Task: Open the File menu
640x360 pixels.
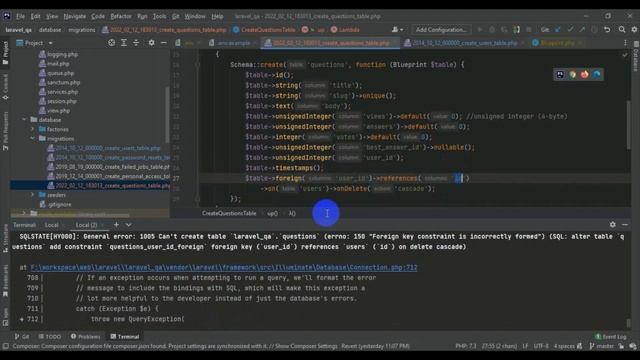Action: click(x=20, y=16)
